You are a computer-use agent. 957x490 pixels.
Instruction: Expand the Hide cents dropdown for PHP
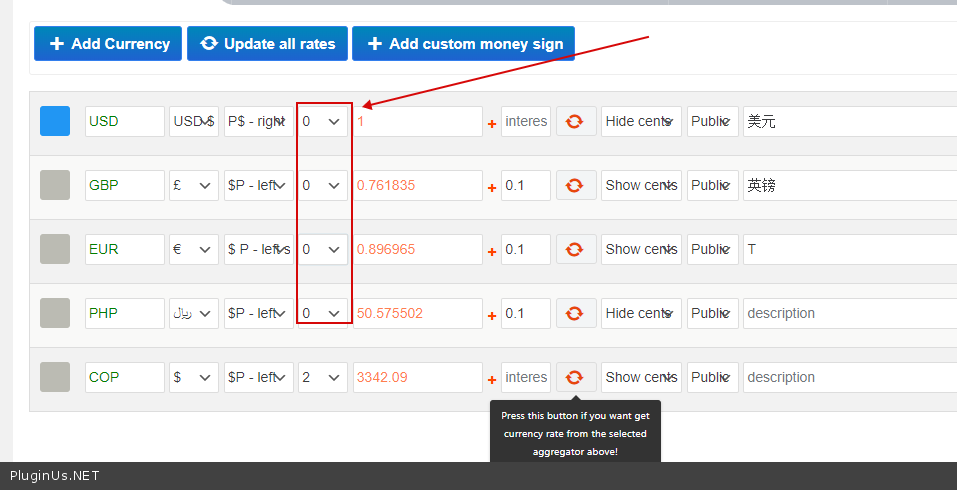click(641, 314)
